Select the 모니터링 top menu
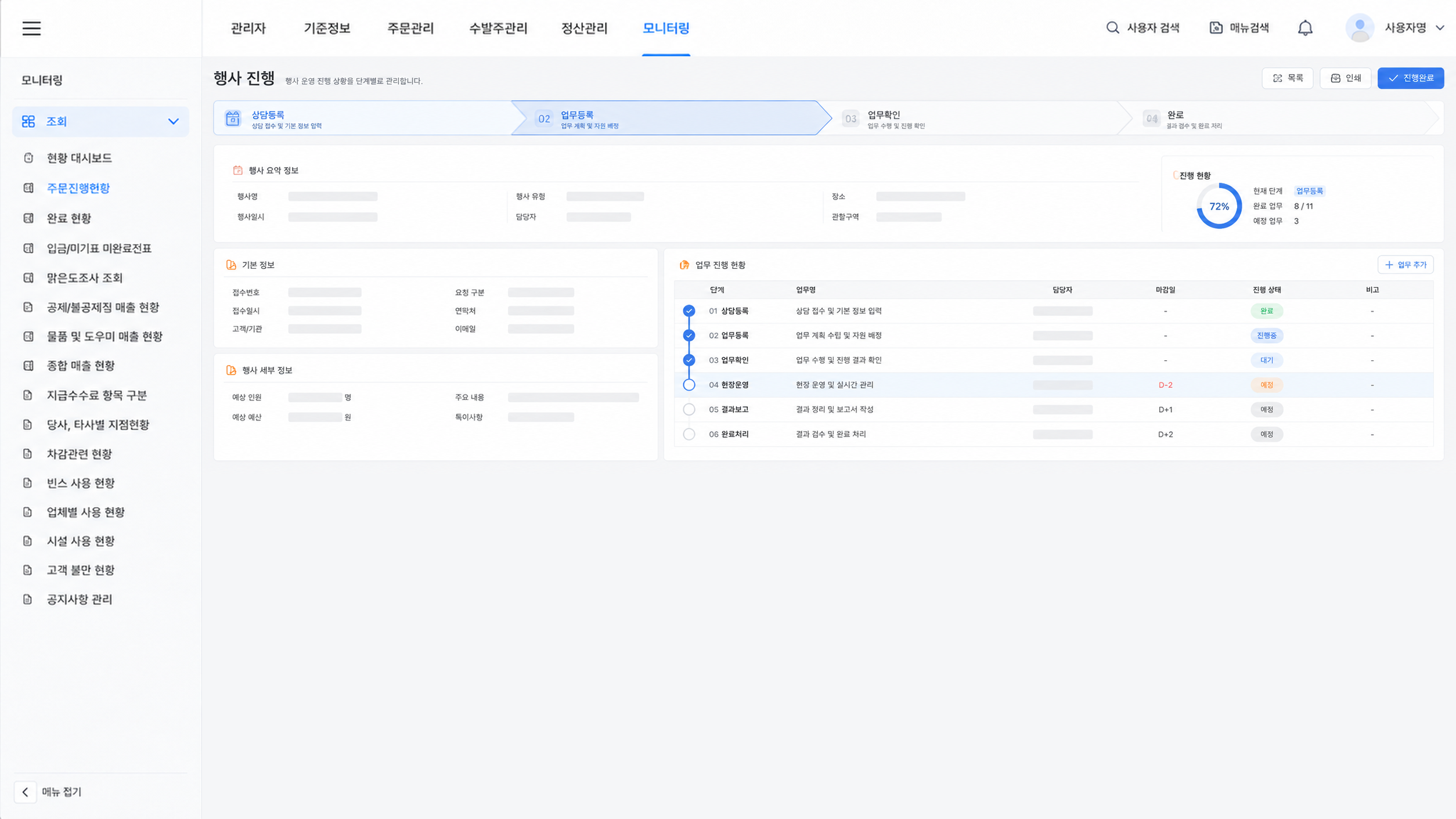Screen dimensions: 1456x819 [666, 28]
